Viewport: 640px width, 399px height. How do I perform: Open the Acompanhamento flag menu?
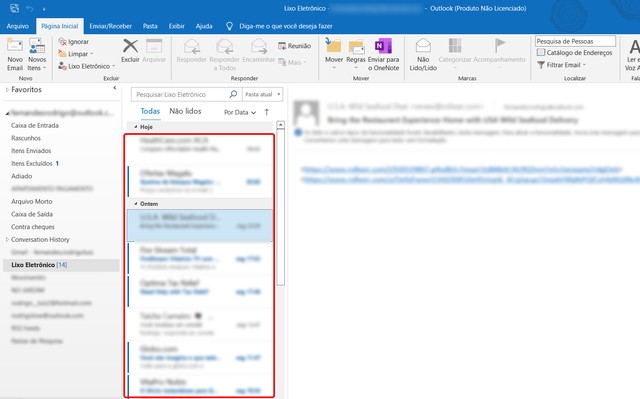(499, 54)
